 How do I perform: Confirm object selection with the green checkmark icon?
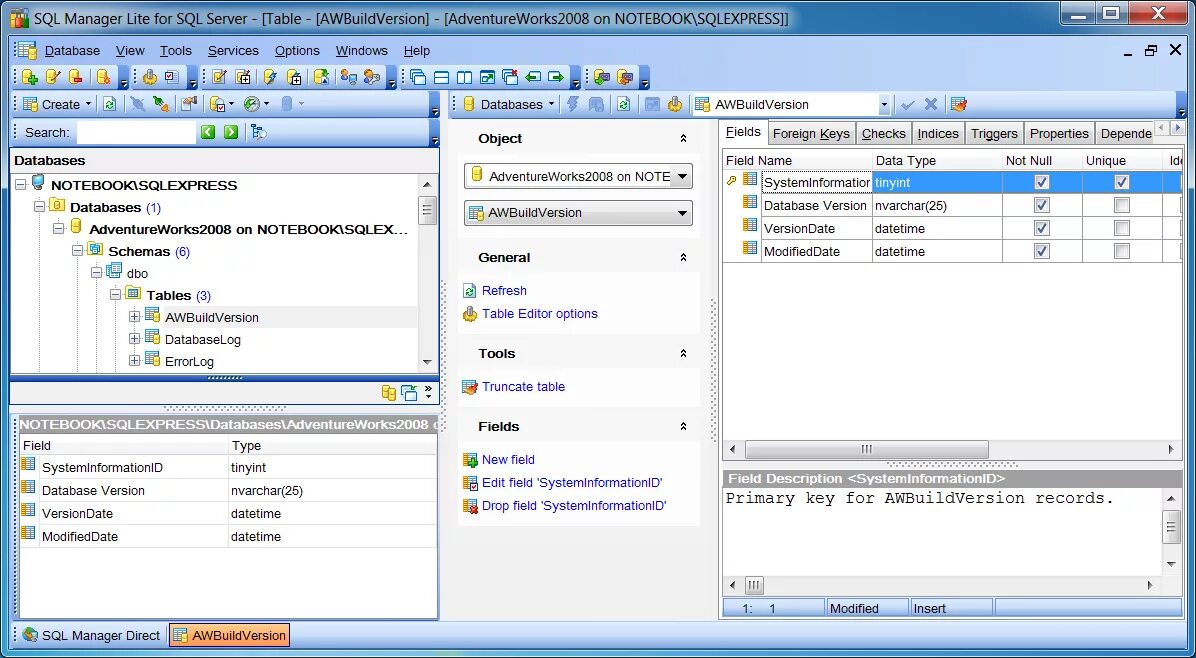tap(907, 103)
